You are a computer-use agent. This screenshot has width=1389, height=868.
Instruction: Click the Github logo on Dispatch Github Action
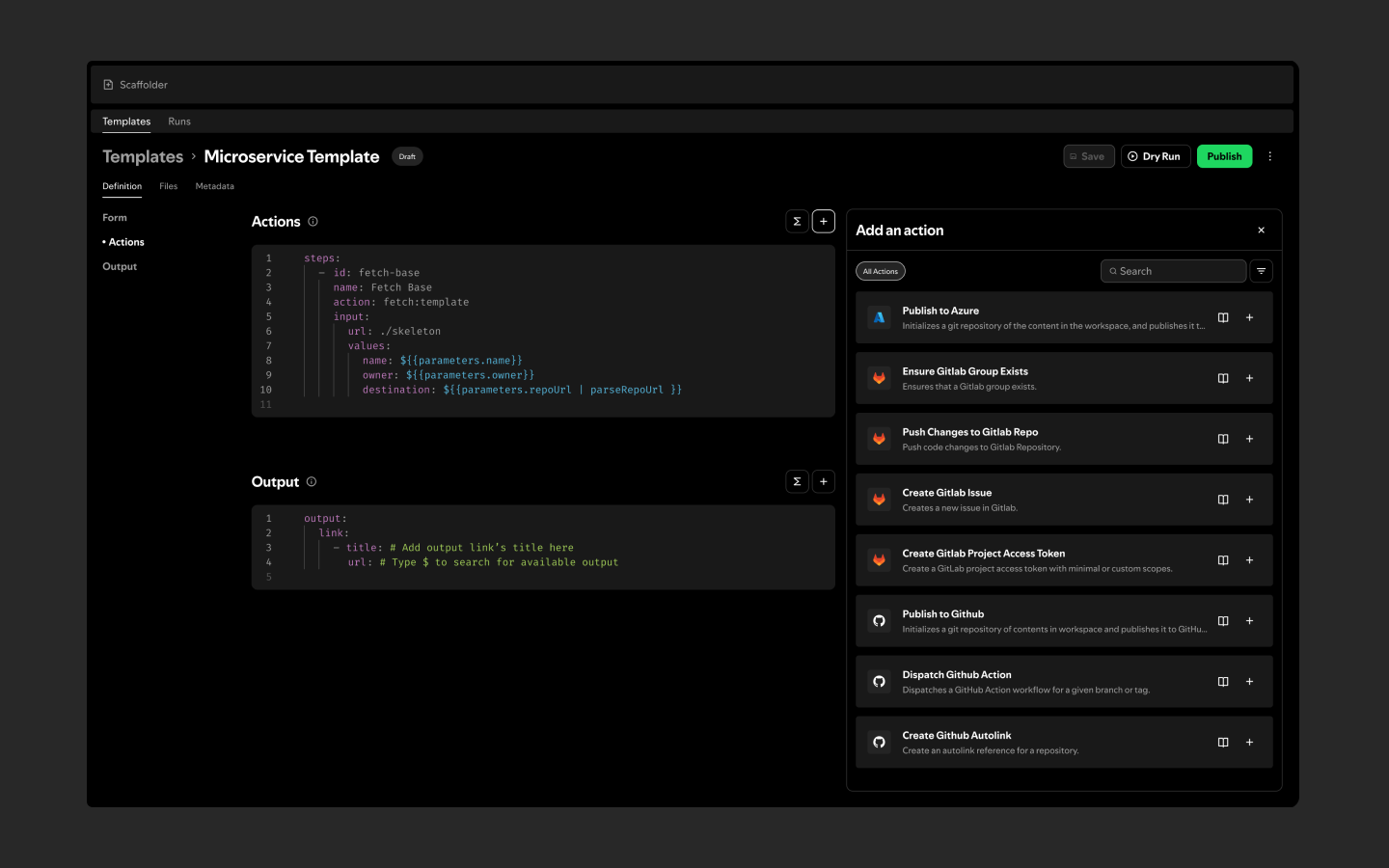point(879,682)
